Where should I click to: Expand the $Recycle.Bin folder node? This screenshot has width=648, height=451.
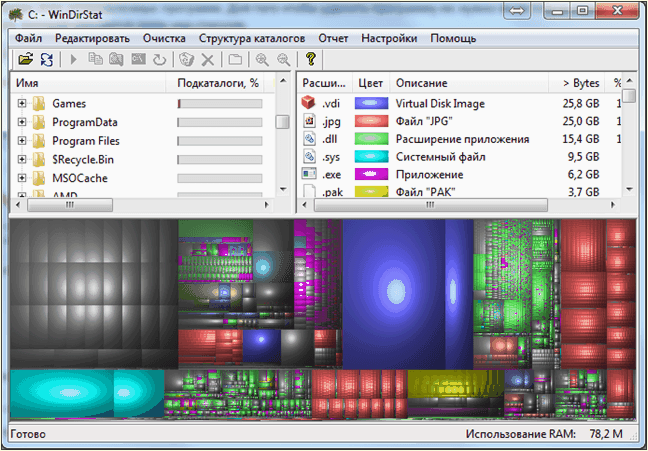[22, 160]
